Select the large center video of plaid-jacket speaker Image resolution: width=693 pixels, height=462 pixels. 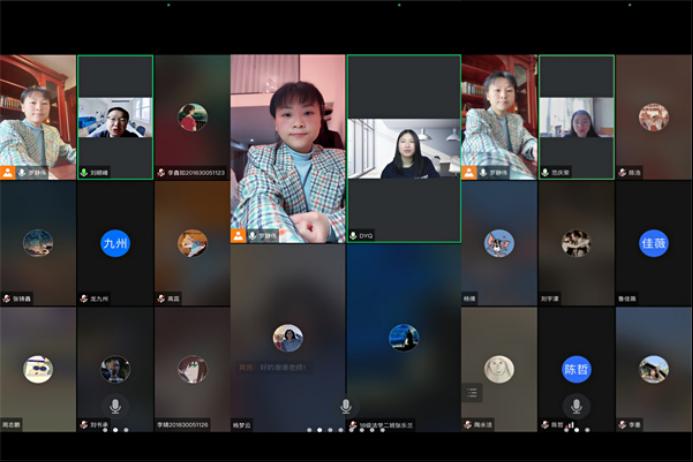(288, 148)
